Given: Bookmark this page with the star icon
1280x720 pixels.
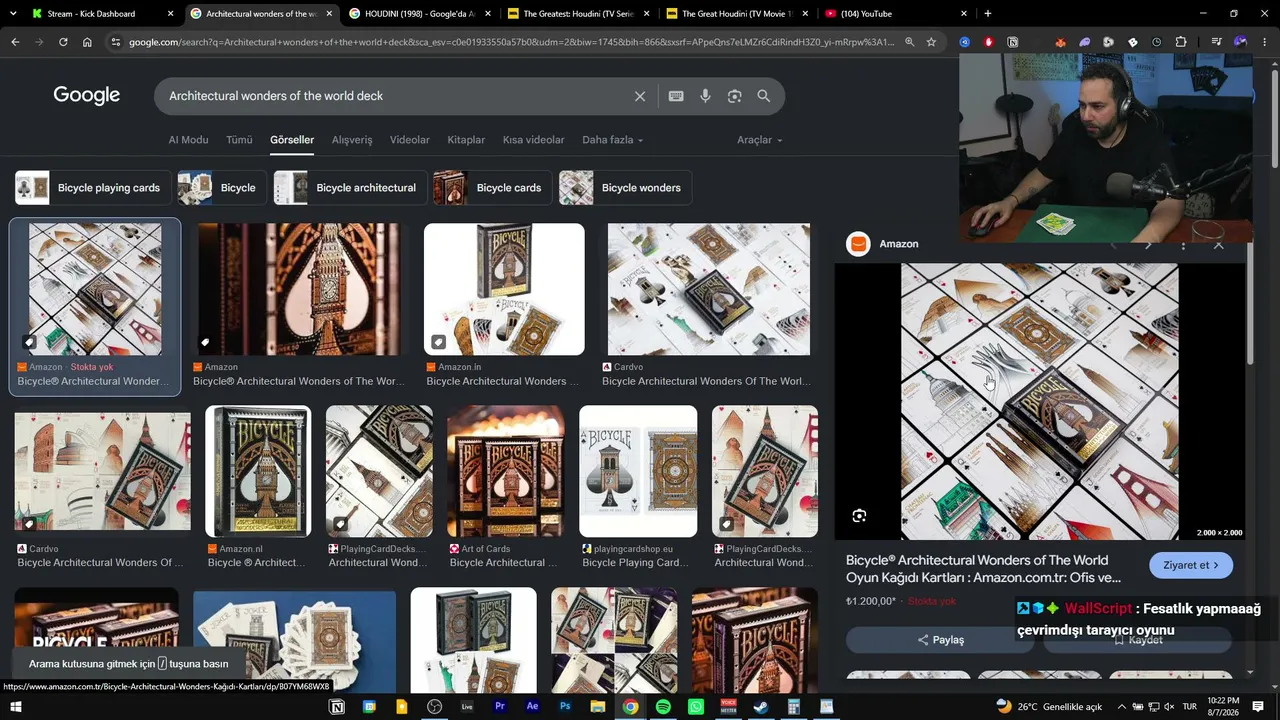Looking at the screenshot, I should point(931,42).
